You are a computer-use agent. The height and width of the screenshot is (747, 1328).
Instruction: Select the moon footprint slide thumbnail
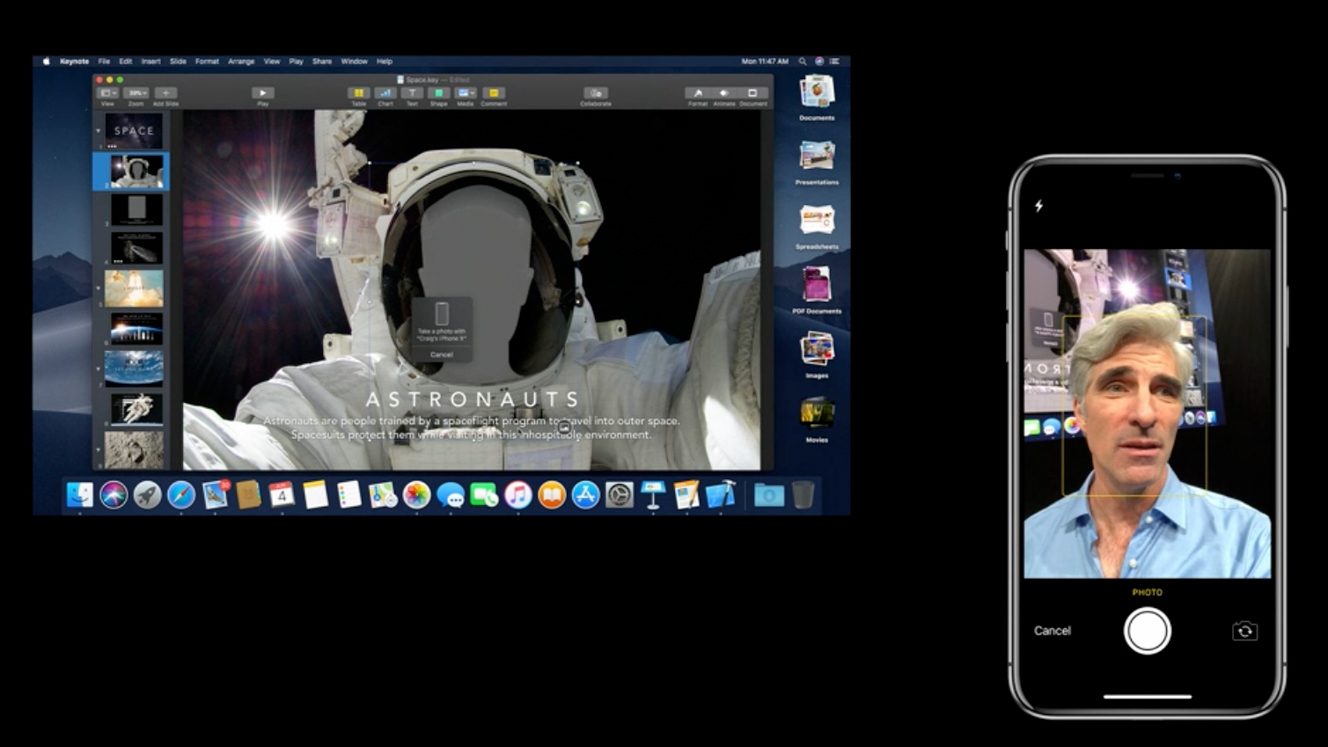134,448
